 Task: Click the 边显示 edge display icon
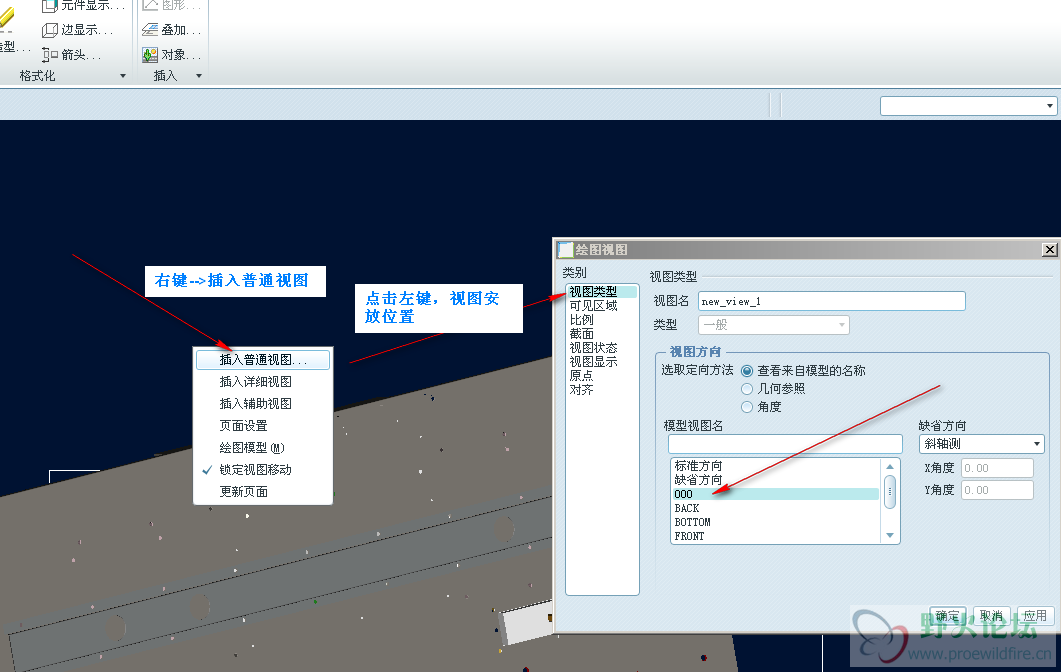point(49,30)
